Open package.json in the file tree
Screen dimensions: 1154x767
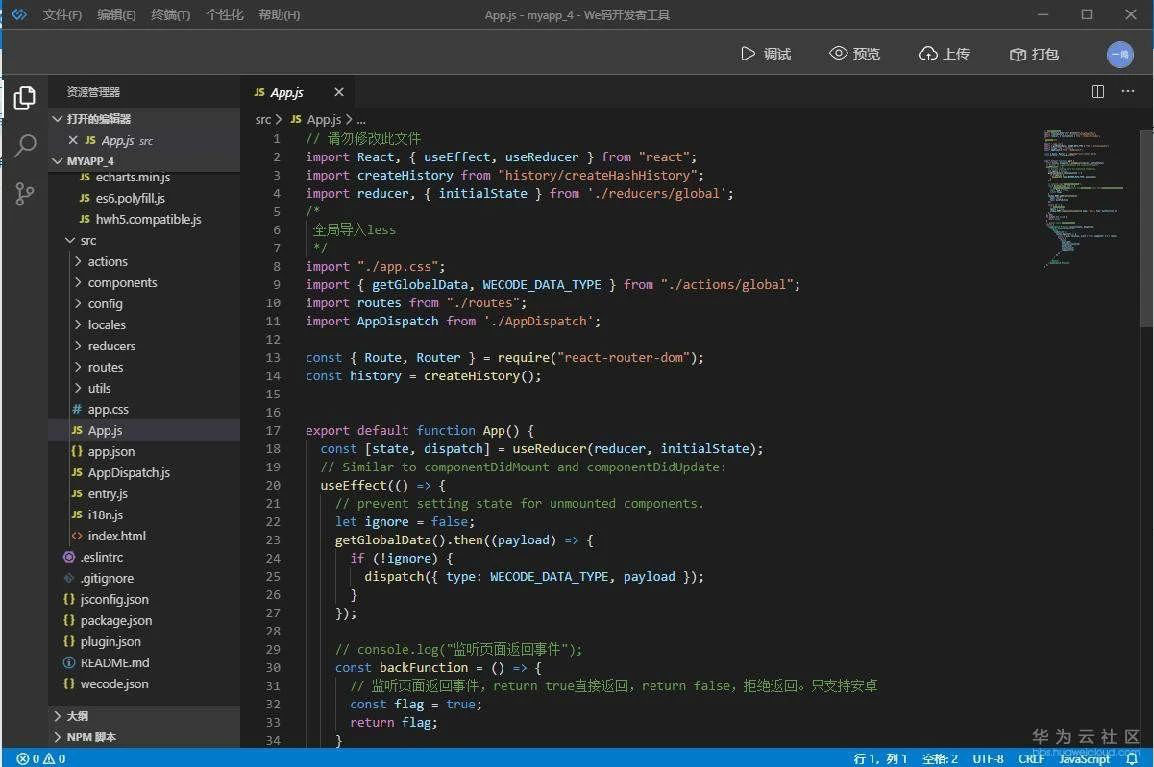pos(116,621)
